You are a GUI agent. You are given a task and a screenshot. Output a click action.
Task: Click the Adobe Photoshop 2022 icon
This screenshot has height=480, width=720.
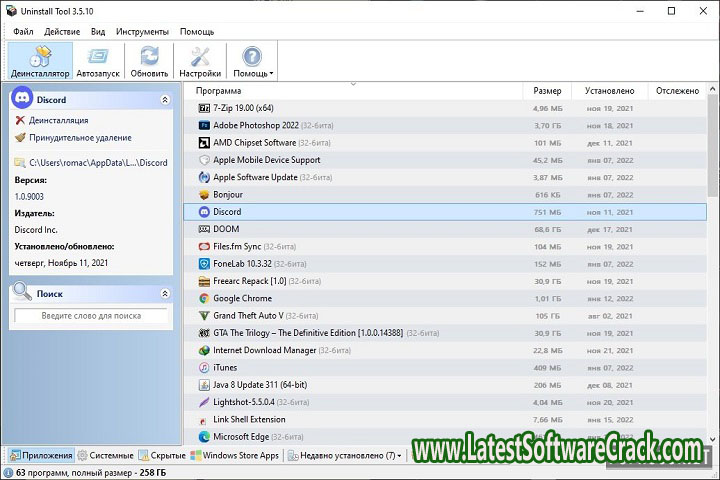[204, 125]
